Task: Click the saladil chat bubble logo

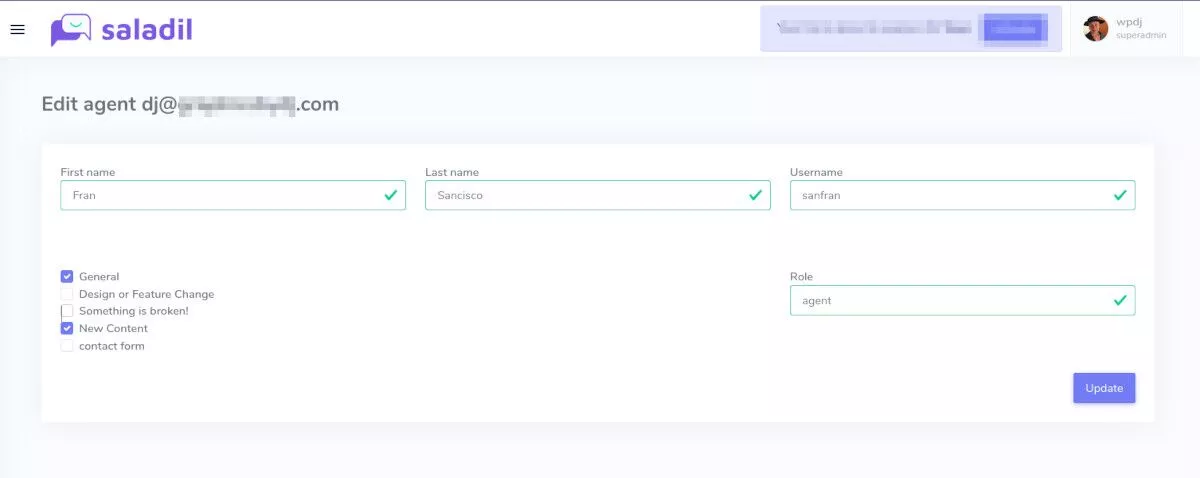Action: 70,30
